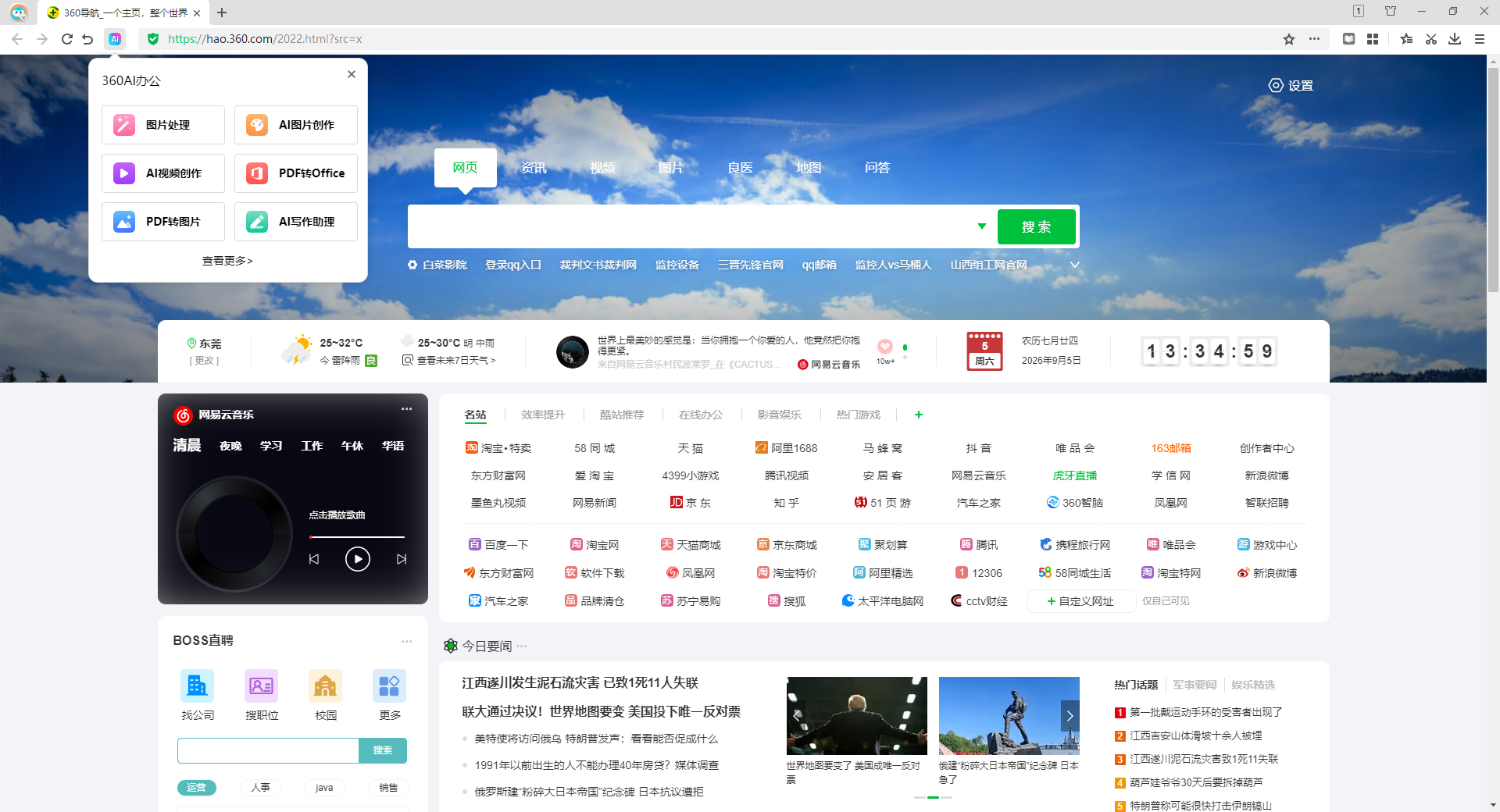Open PDF转图片 converter

pyautogui.click(x=163, y=222)
